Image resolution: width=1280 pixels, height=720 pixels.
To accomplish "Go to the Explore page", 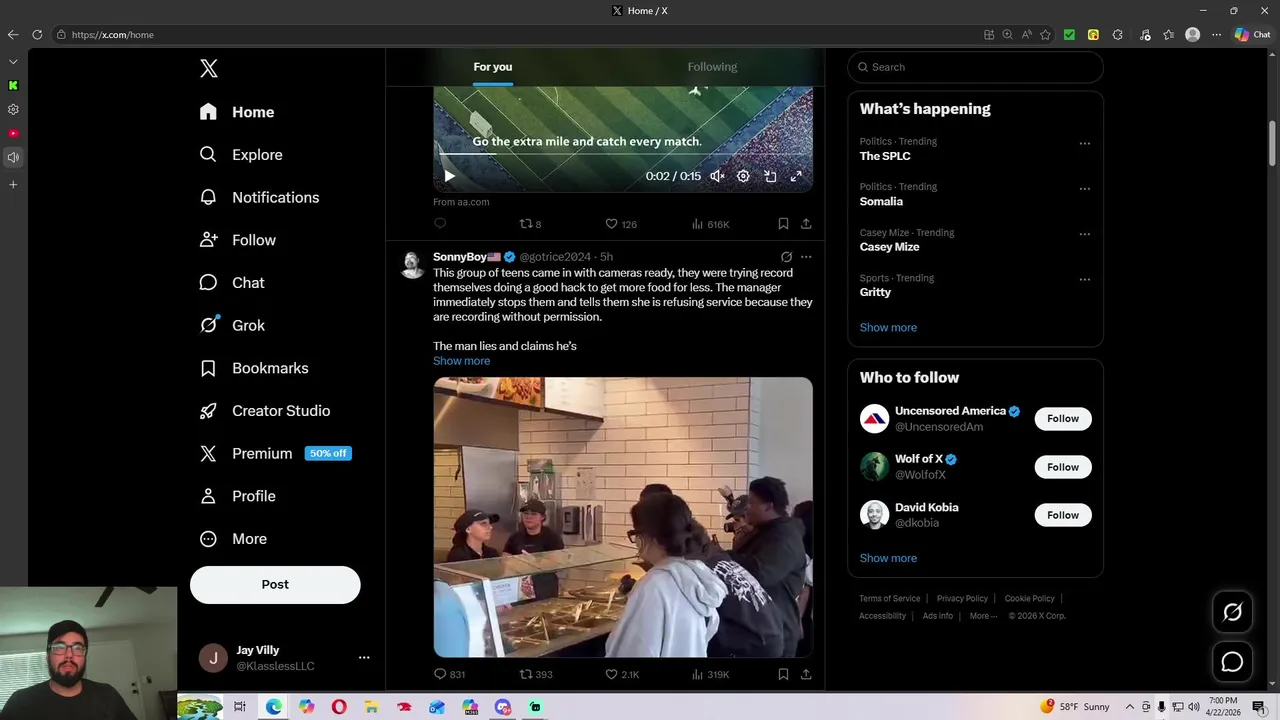I will pyautogui.click(x=241, y=155).
